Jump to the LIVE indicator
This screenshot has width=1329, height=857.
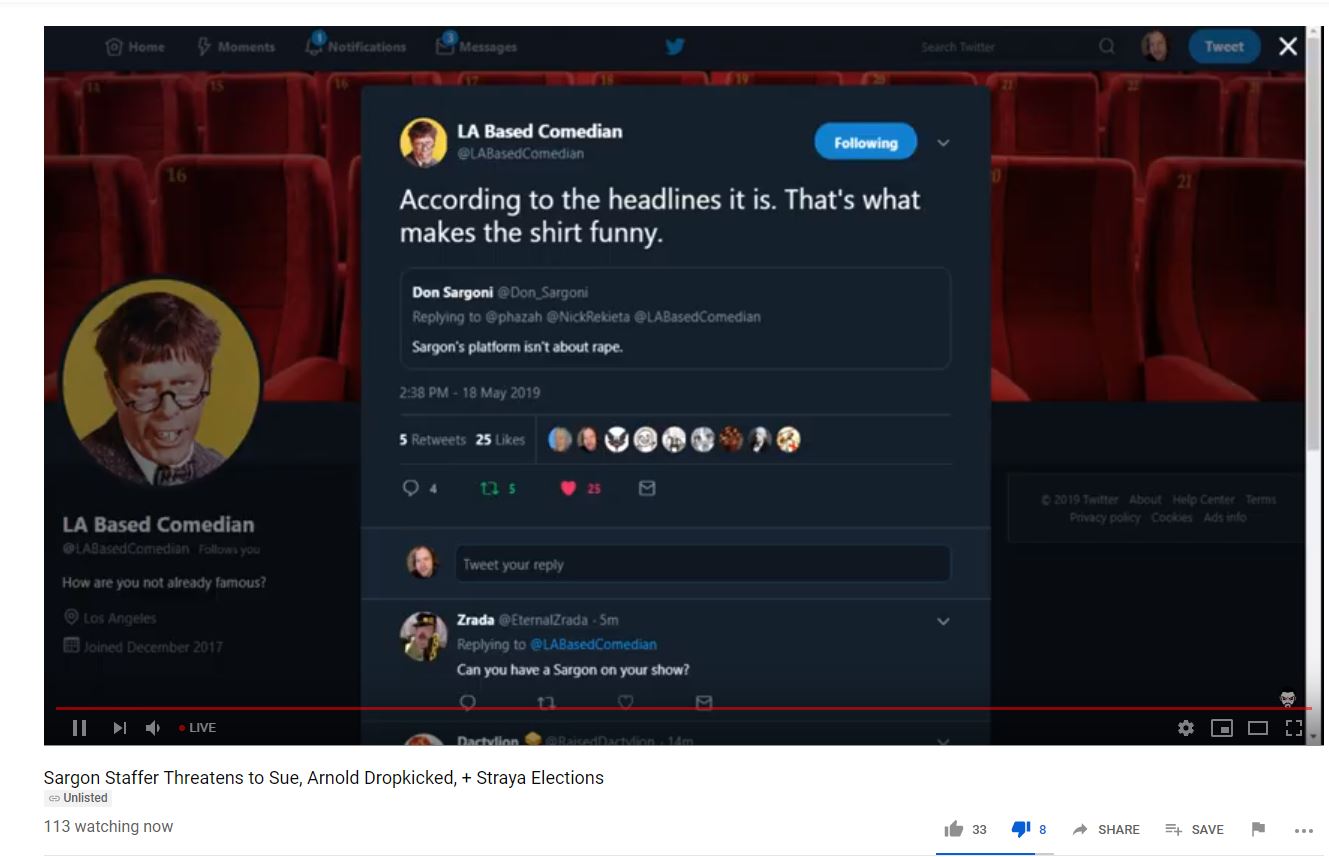point(197,728)
